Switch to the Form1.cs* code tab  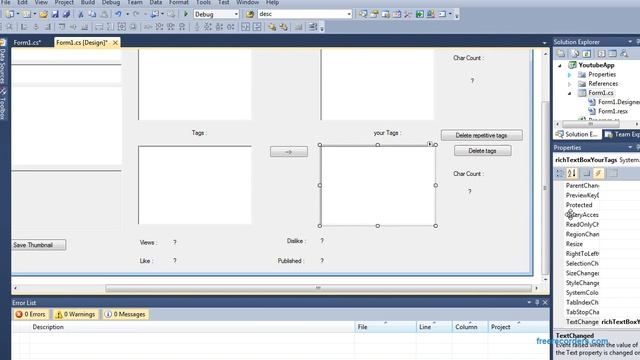click(27, 42)
